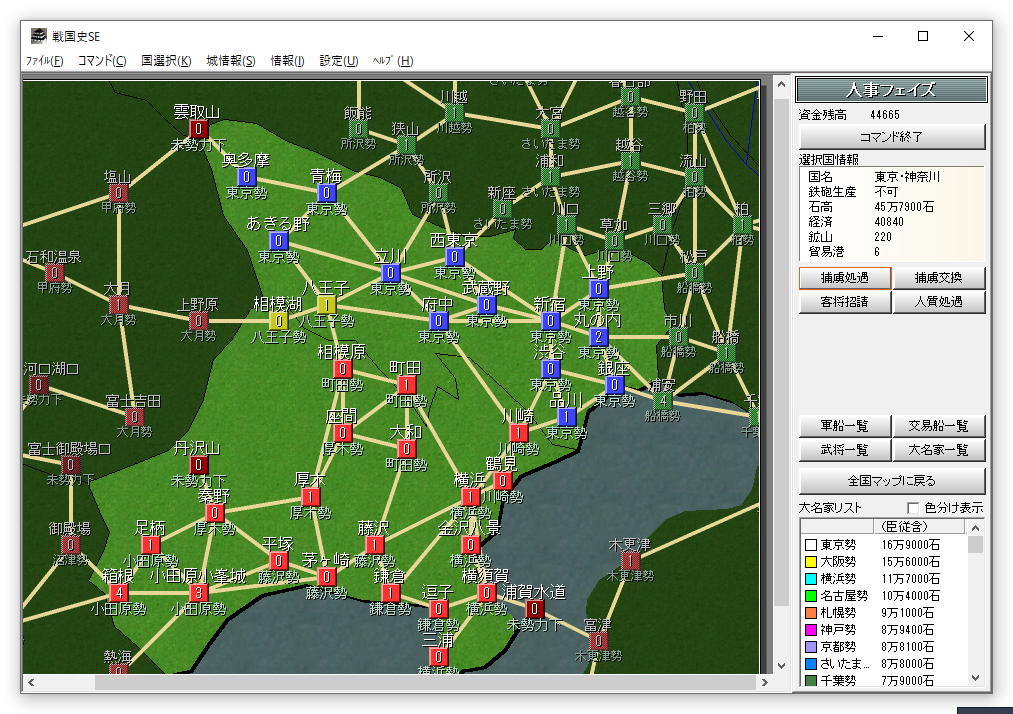Select the dark red 雲取山 node

[199, 129]
